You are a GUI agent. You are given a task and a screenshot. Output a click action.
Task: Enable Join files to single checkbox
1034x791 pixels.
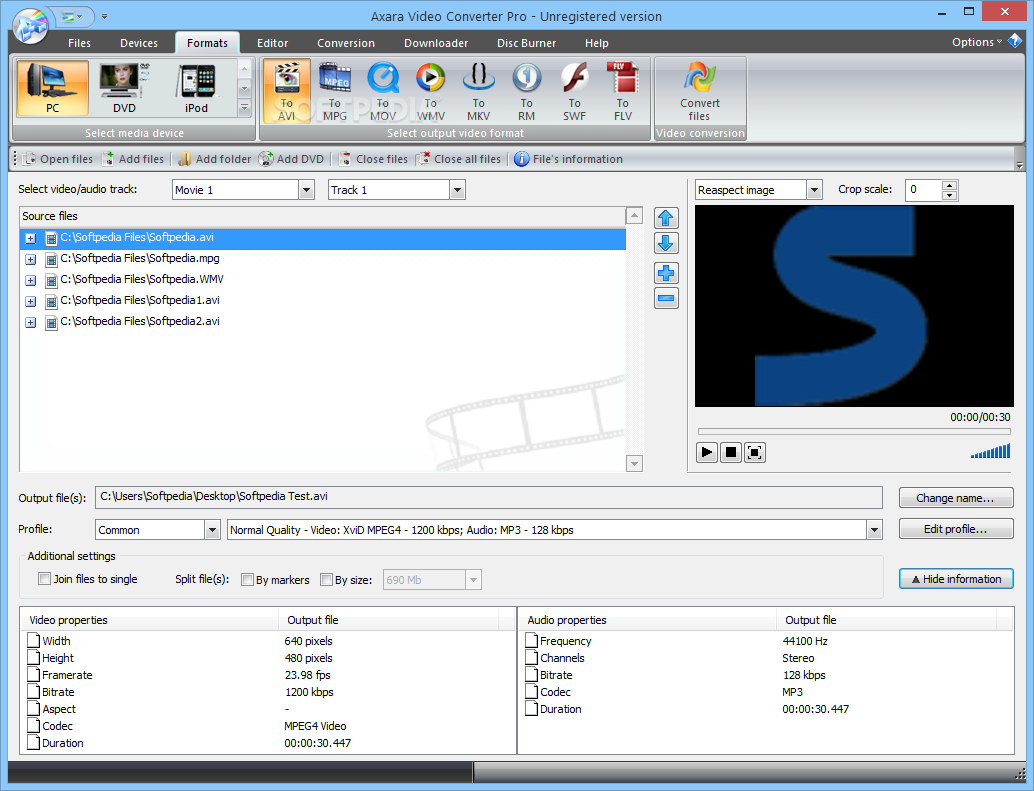coord(45,579)
